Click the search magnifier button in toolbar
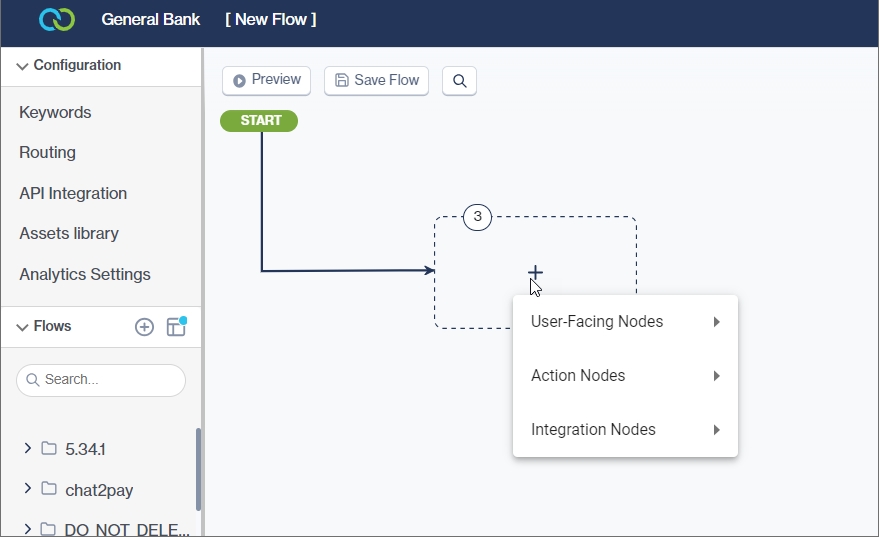Image resolution: width=879 pixels, height=537 pixels. (x=460, y=81)
